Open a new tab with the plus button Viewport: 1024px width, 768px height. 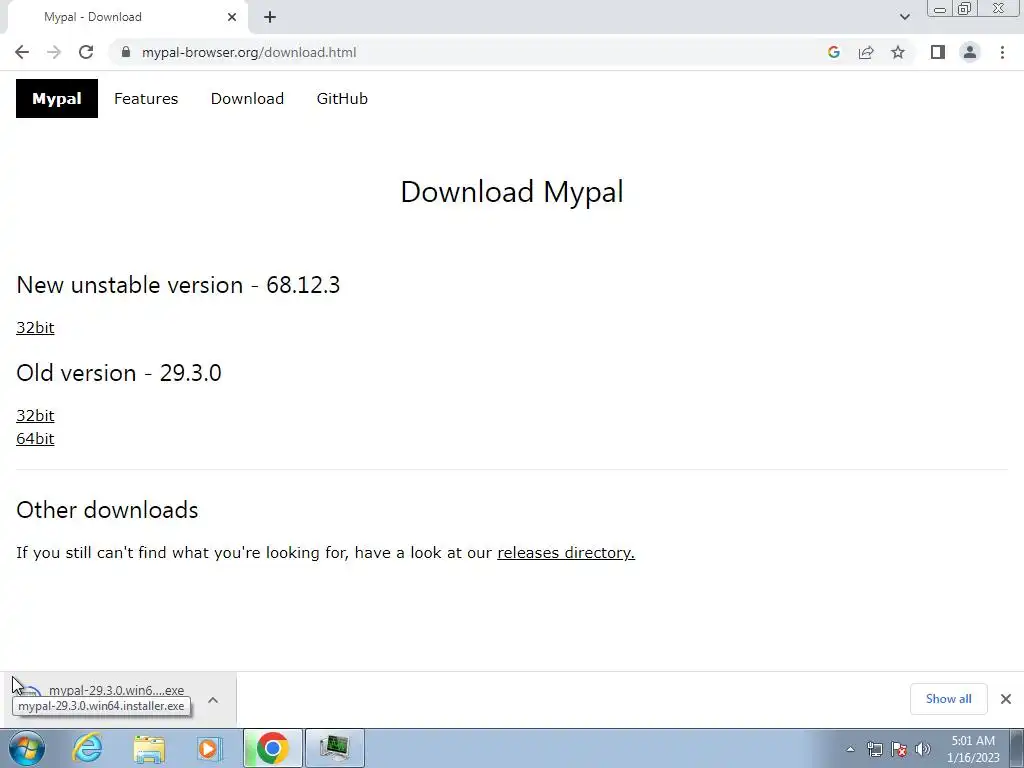(270, 17)
